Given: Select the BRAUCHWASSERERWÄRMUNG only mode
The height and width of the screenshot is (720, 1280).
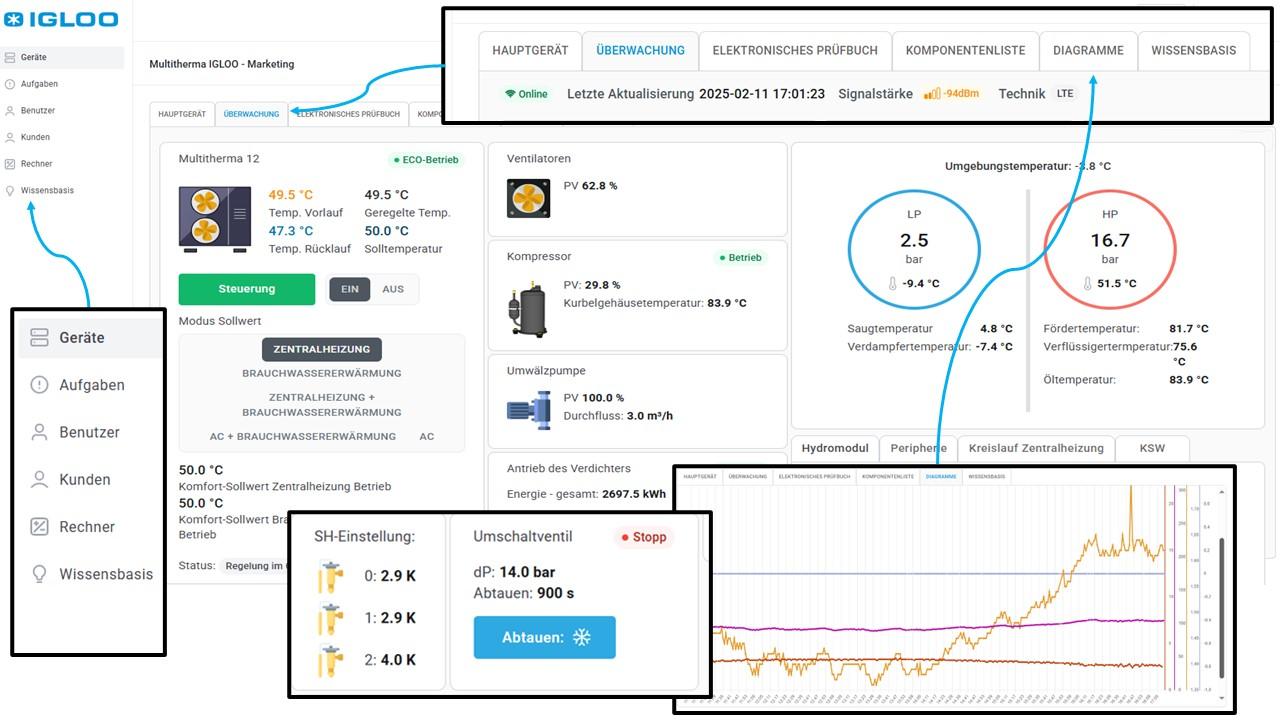Looking at the screenshot, I should 322,373.
